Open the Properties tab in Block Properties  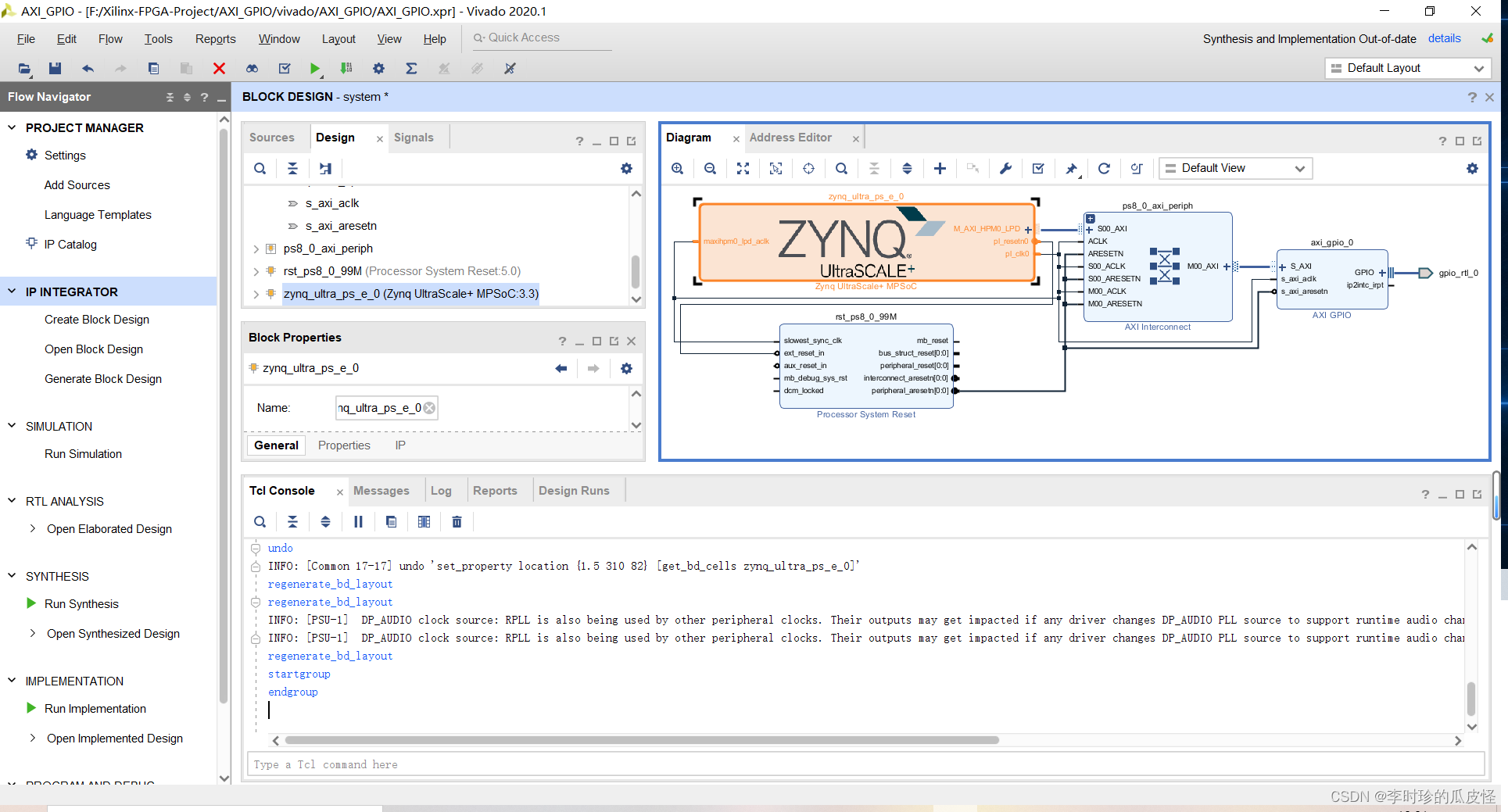point(344,445)
